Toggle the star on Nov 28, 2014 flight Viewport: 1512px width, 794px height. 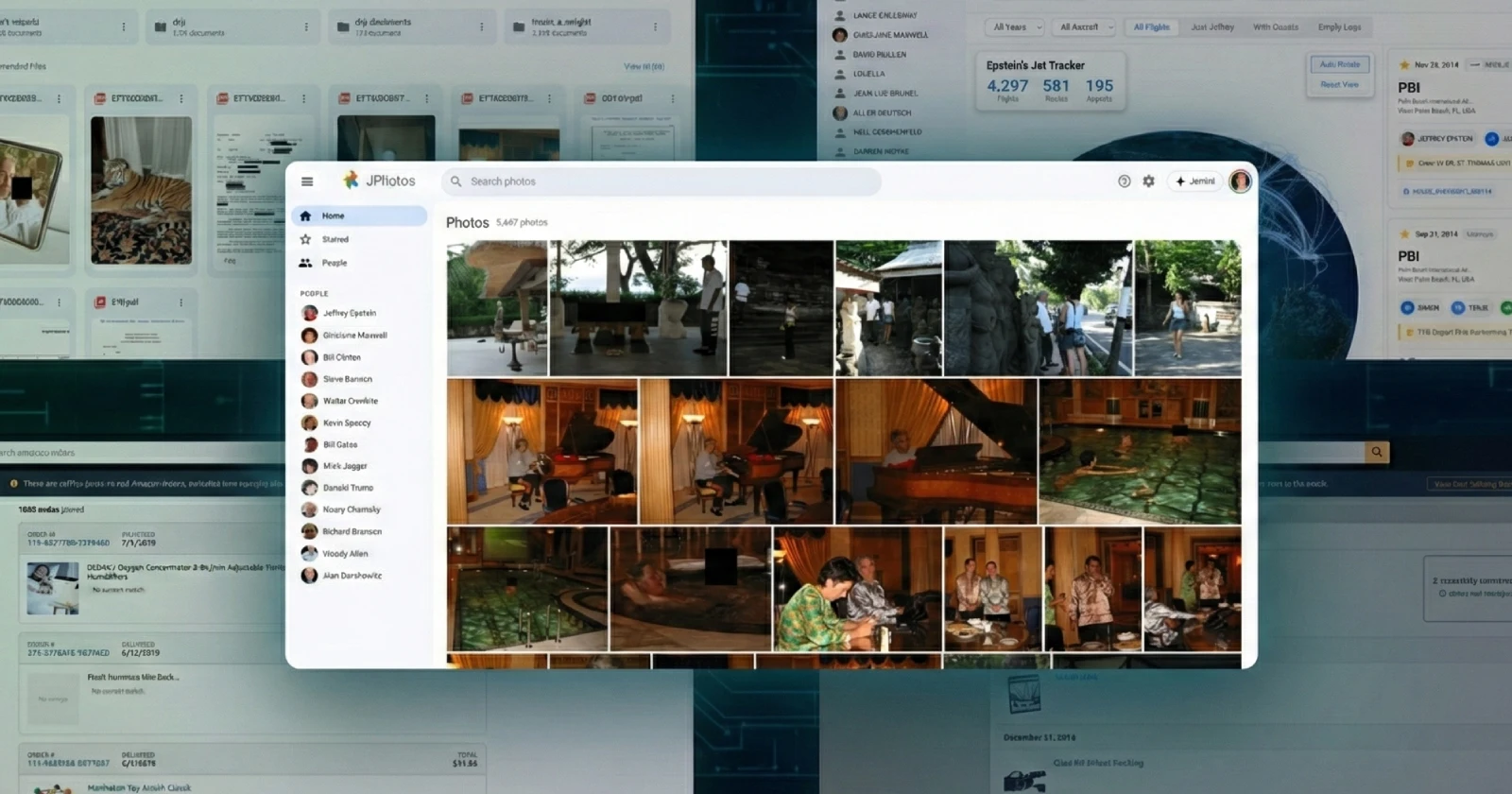(1404, 65)
